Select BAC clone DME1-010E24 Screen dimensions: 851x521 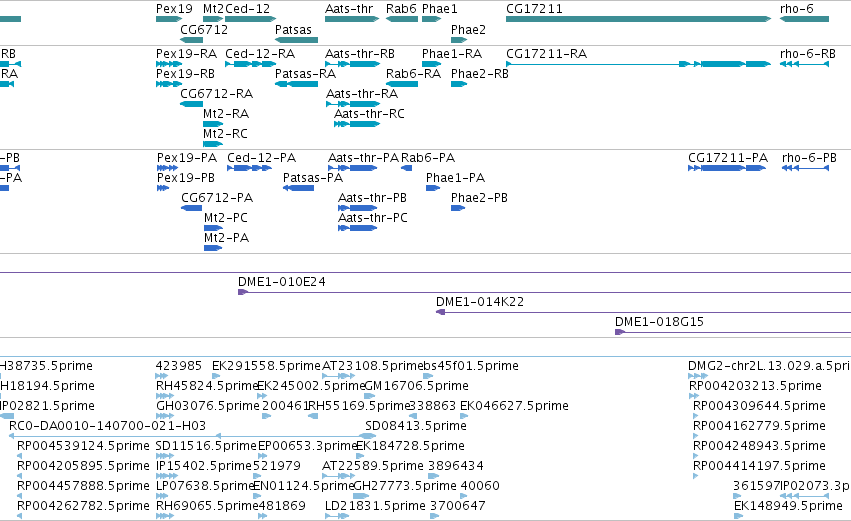point(282,282)
